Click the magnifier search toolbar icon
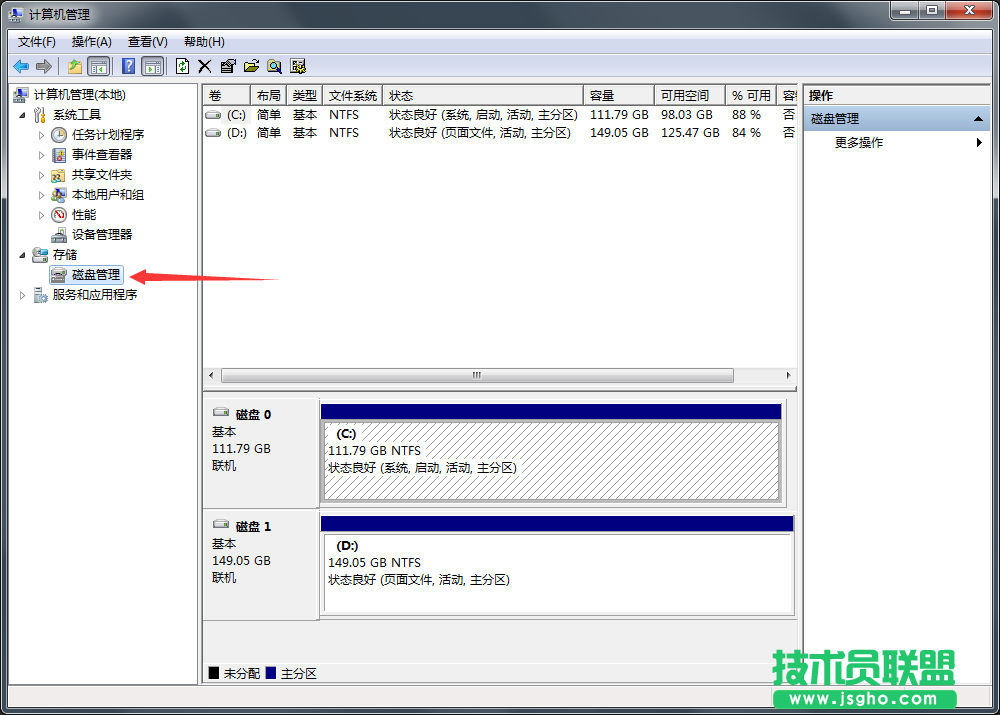This screenshot has width=1000, height=715. (272, 66)
